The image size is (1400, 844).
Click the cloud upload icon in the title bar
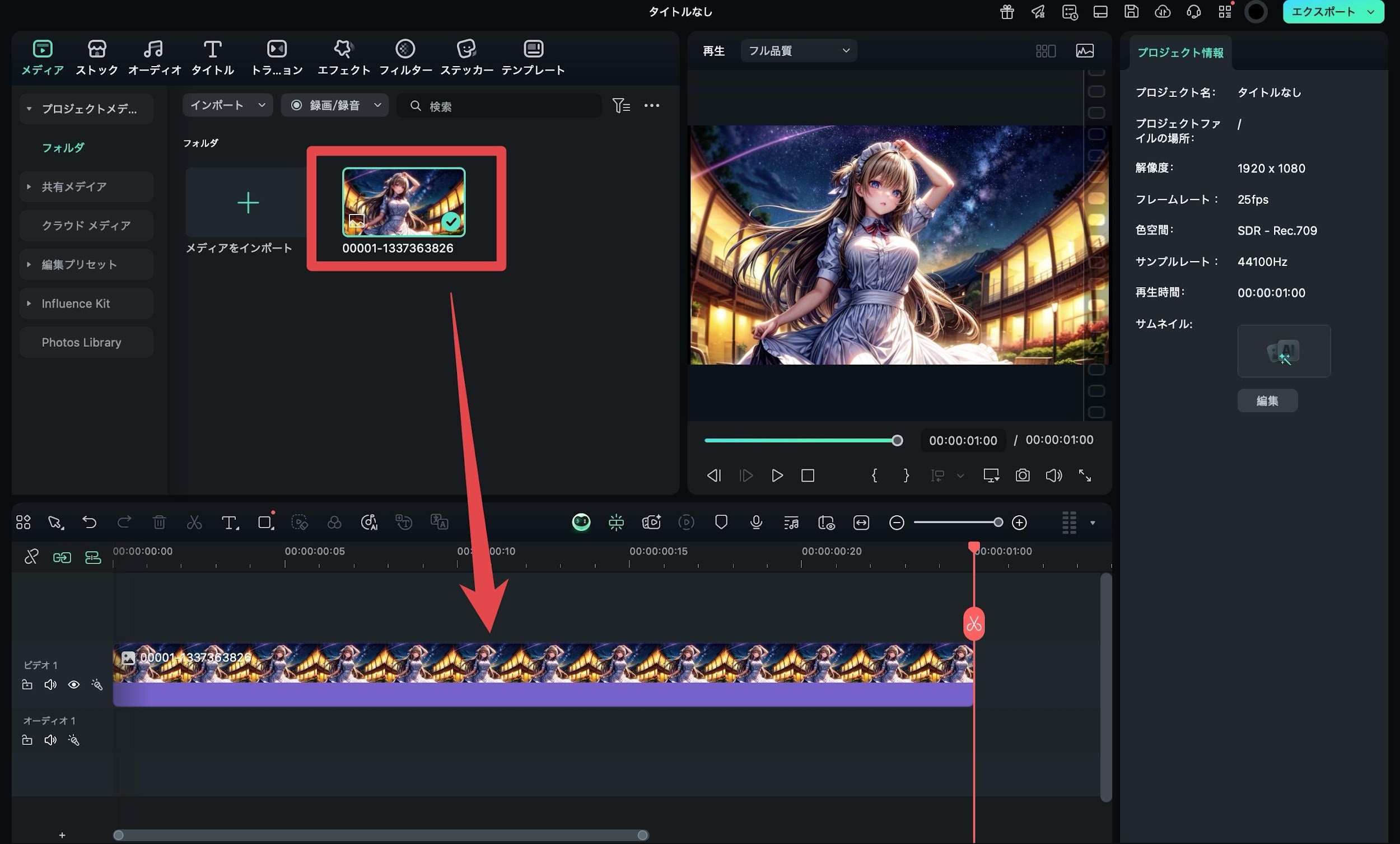[x=1163, y=11]
